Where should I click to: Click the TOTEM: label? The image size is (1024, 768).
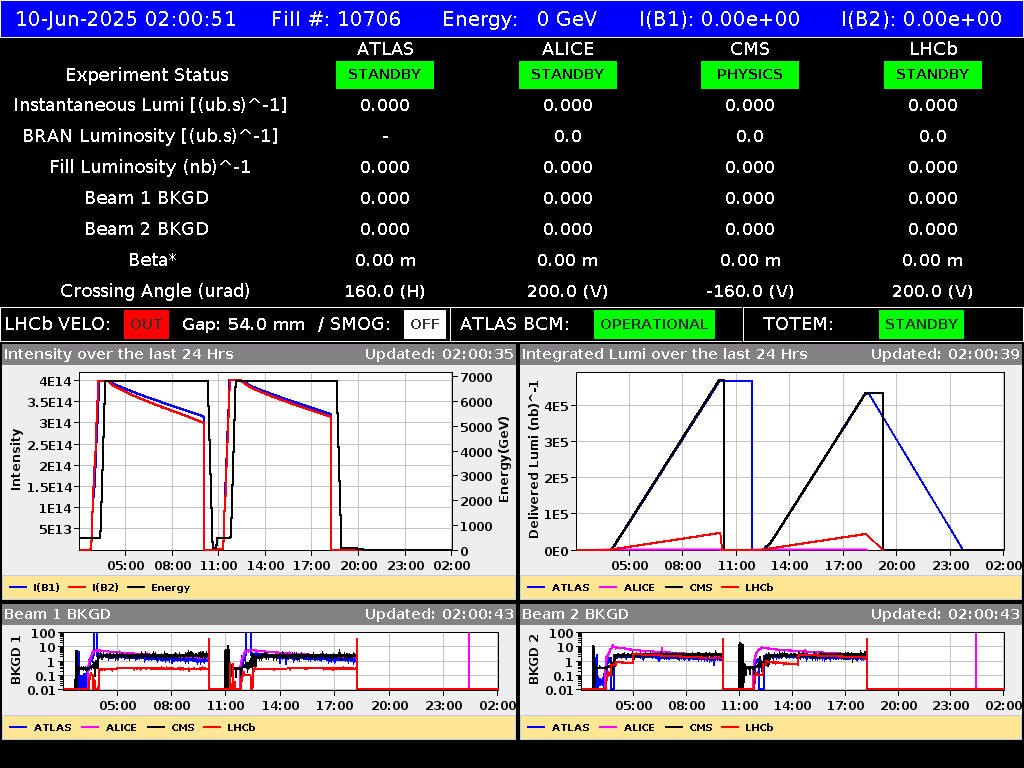tap(798, 325)
